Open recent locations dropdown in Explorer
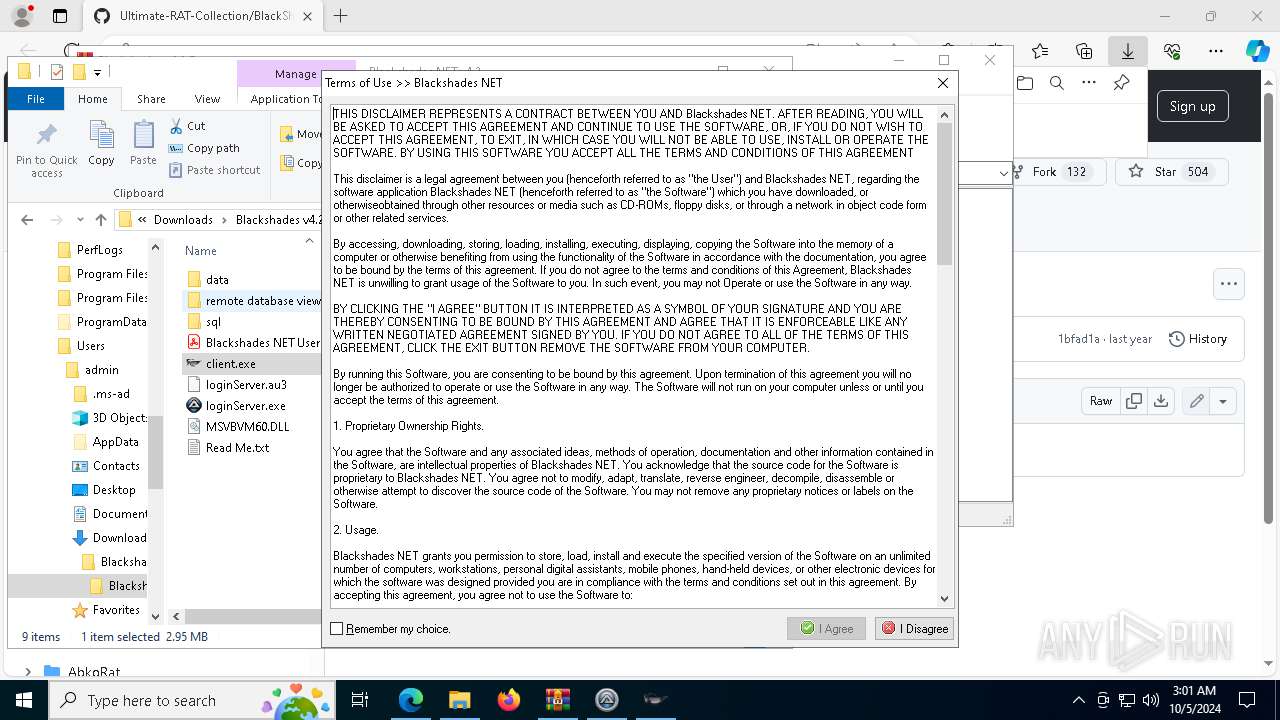The height and width of the screenshot is (720, 1280). point(79,220)
